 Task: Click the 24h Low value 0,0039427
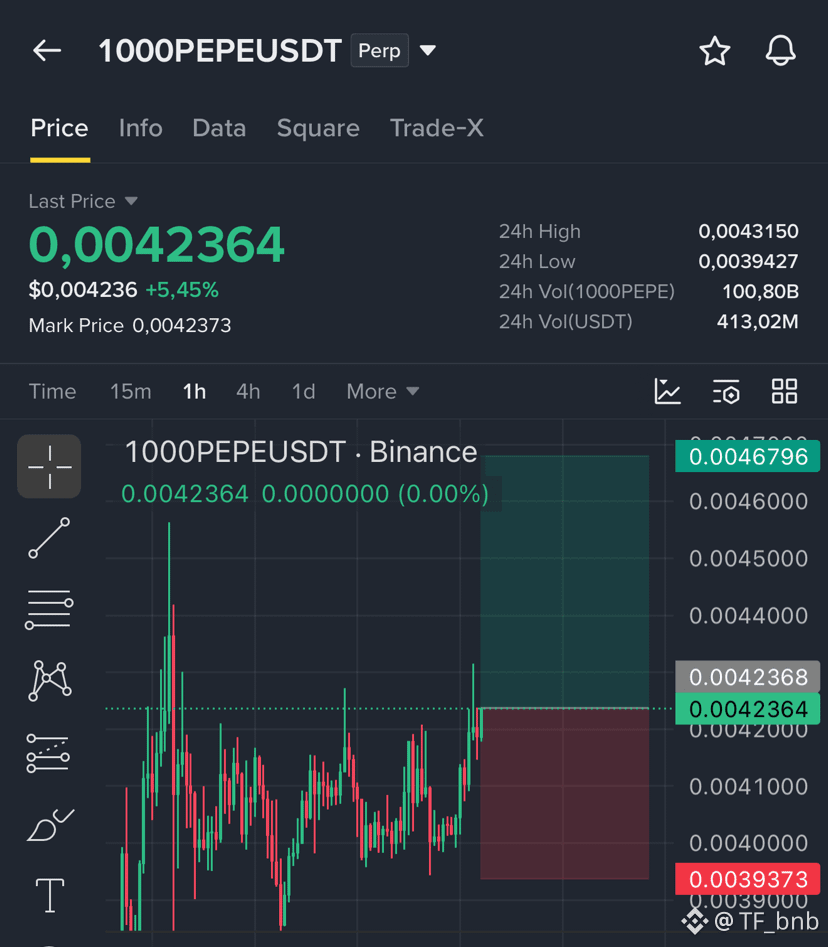pos(748,262)
